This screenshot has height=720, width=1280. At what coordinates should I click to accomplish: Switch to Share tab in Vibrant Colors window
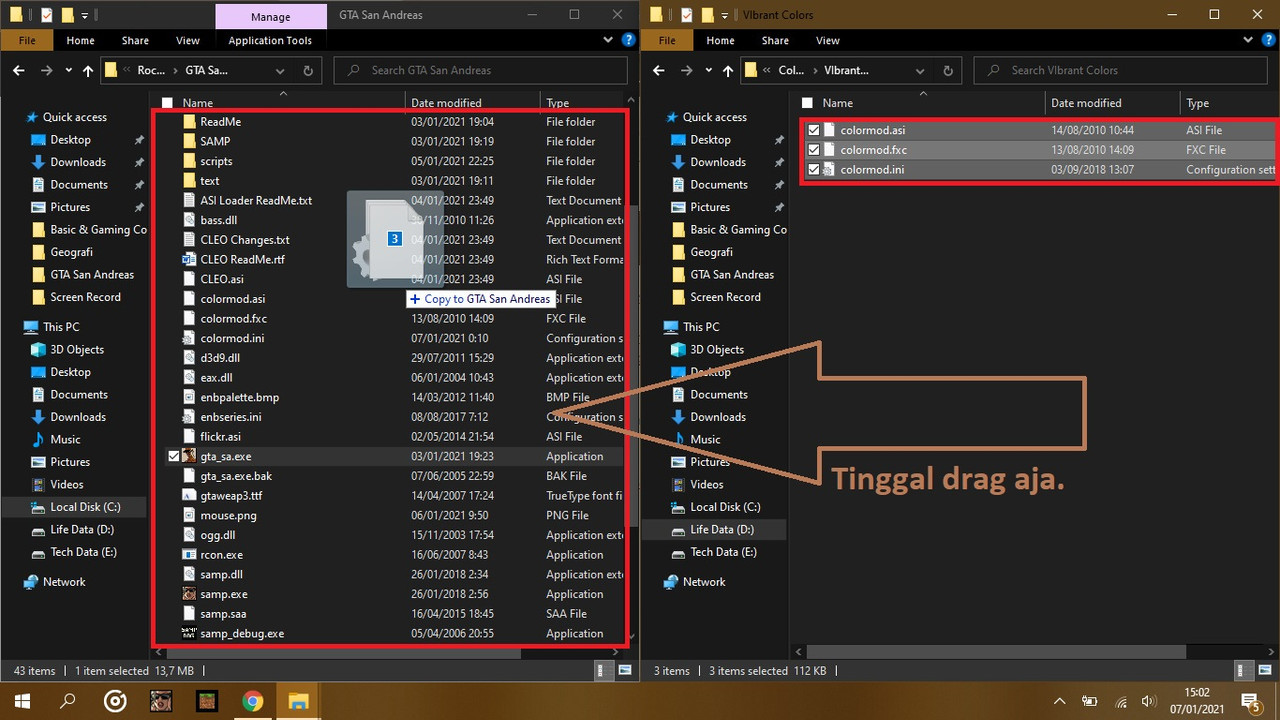(x=775, y=41)
